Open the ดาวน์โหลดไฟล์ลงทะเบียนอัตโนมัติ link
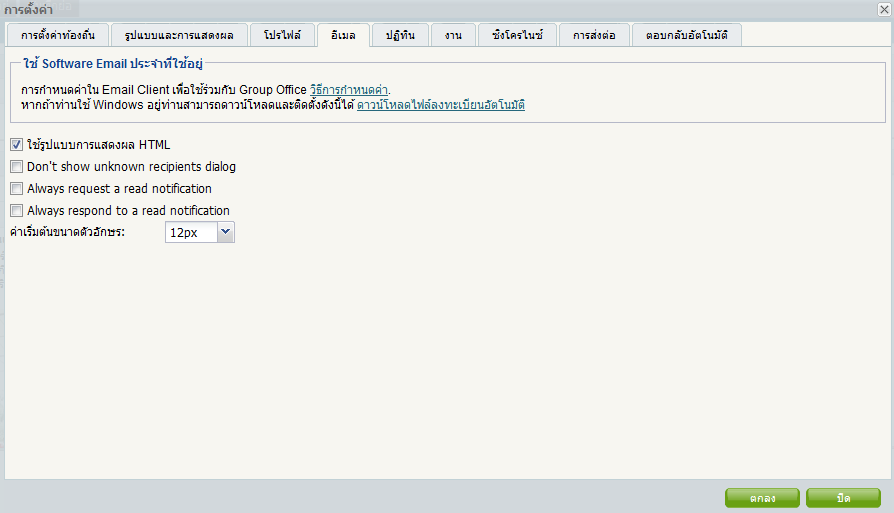 click(441, 105)
